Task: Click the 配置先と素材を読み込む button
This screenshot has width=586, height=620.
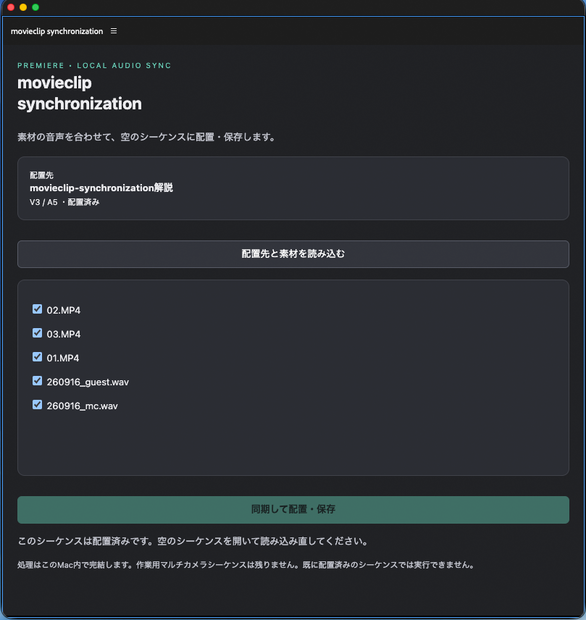Action: 293,254
